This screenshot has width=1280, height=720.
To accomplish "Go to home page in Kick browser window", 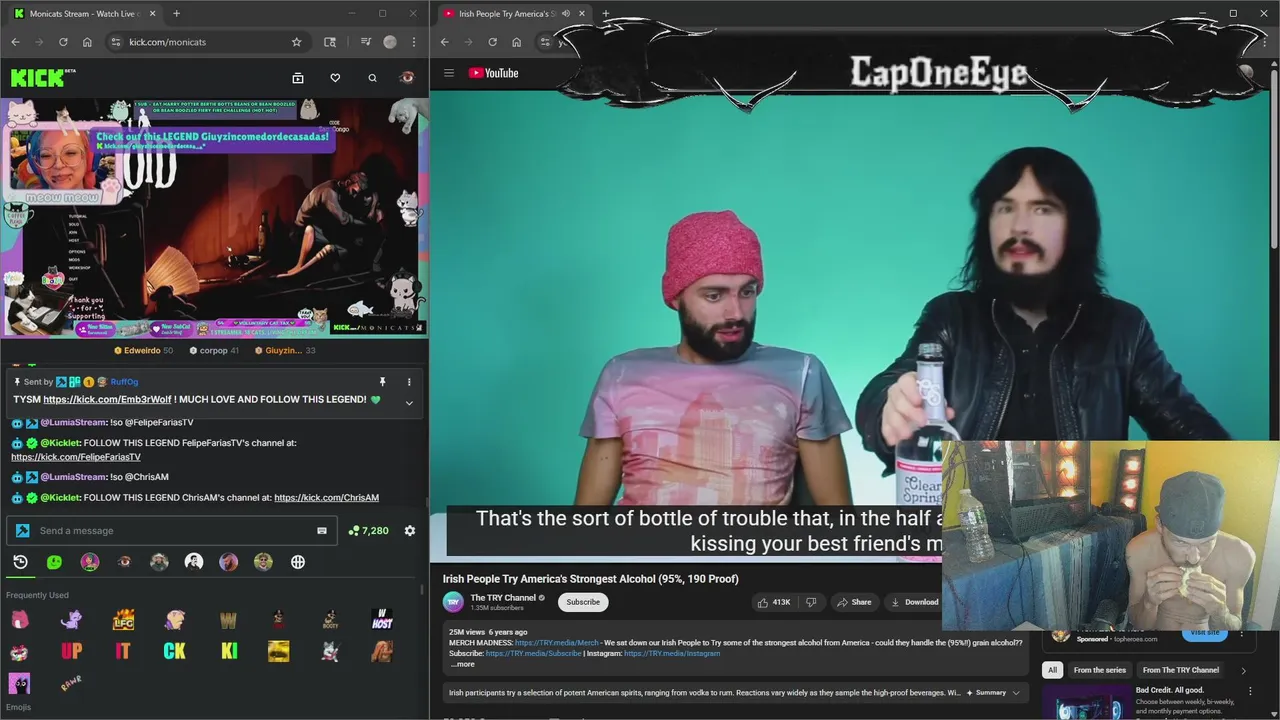I will pos(87,42).
